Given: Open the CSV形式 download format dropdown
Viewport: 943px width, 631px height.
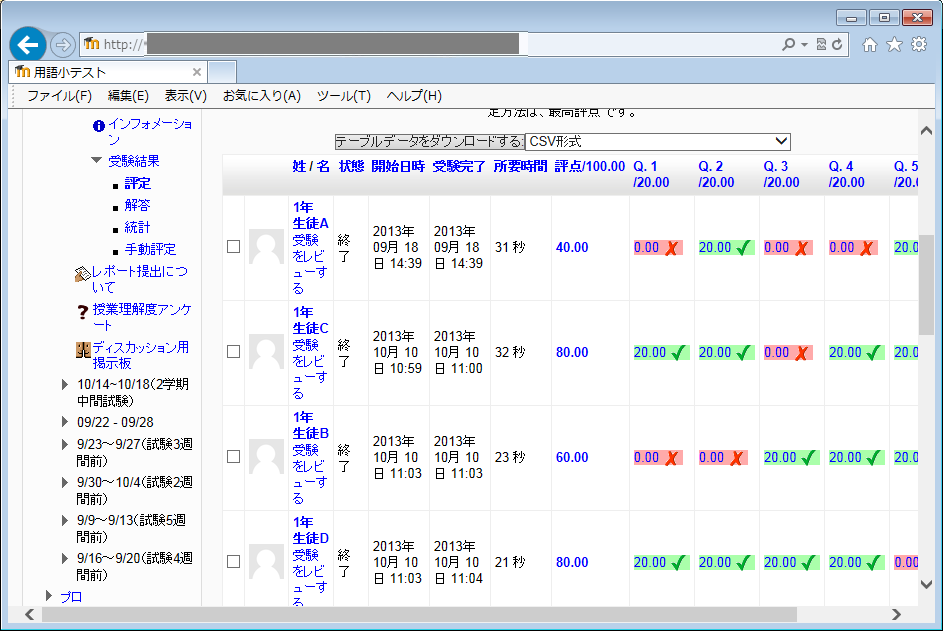Looking at the screenshot, I should pos(658,141).
